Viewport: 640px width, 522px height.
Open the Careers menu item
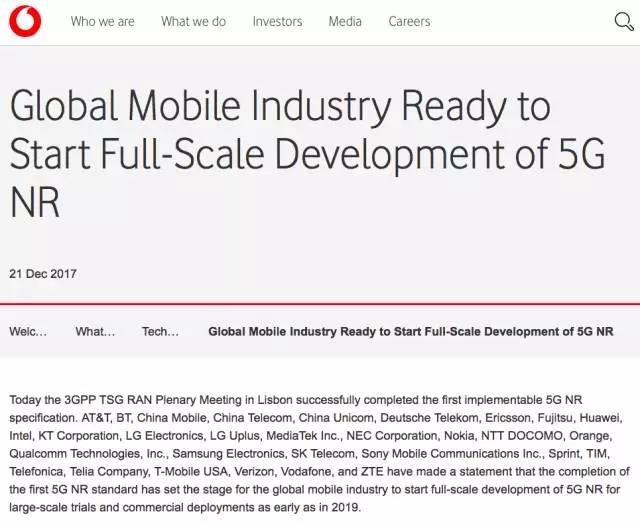(409, 22)
